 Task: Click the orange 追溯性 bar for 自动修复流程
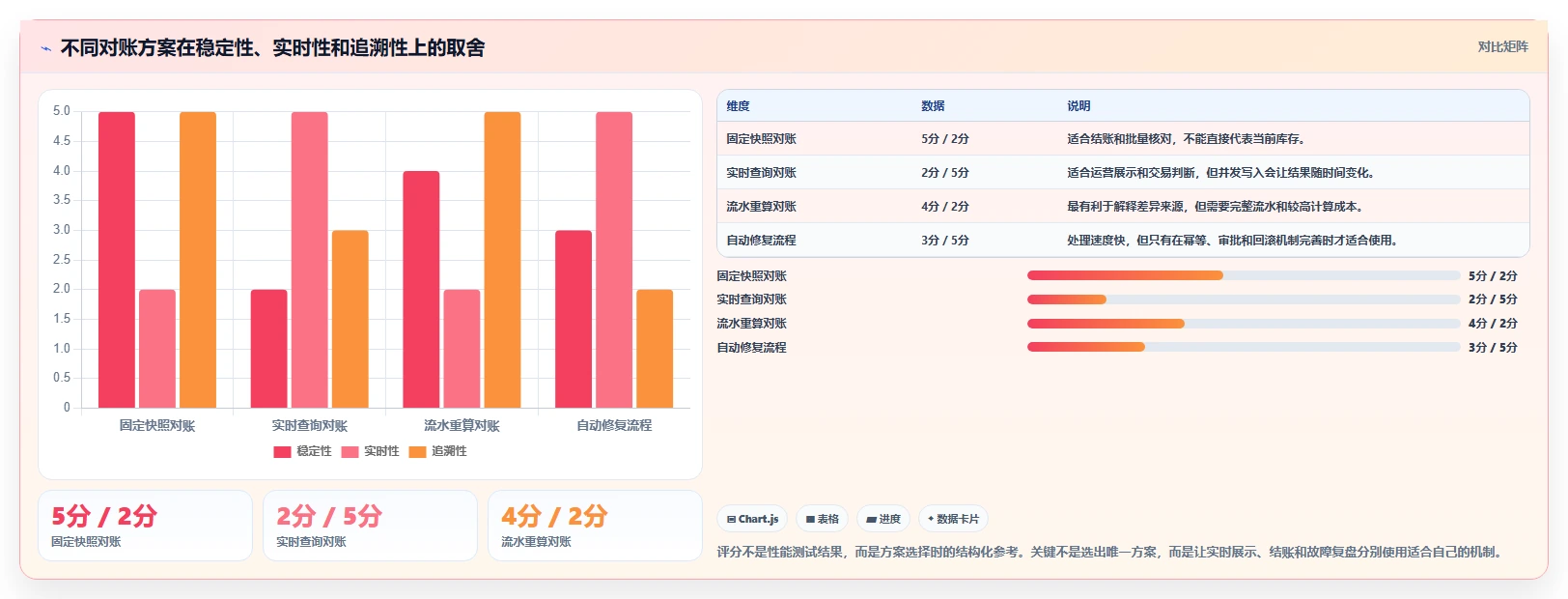[x=655, y=349]
